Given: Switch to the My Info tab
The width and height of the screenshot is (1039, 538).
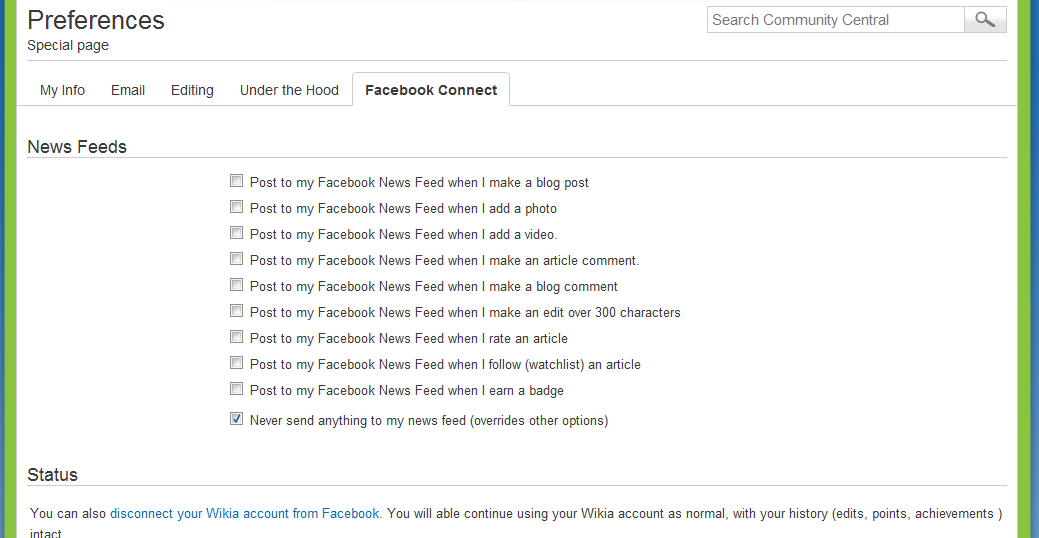Looking at the screenshot, I should click(62, 90).
